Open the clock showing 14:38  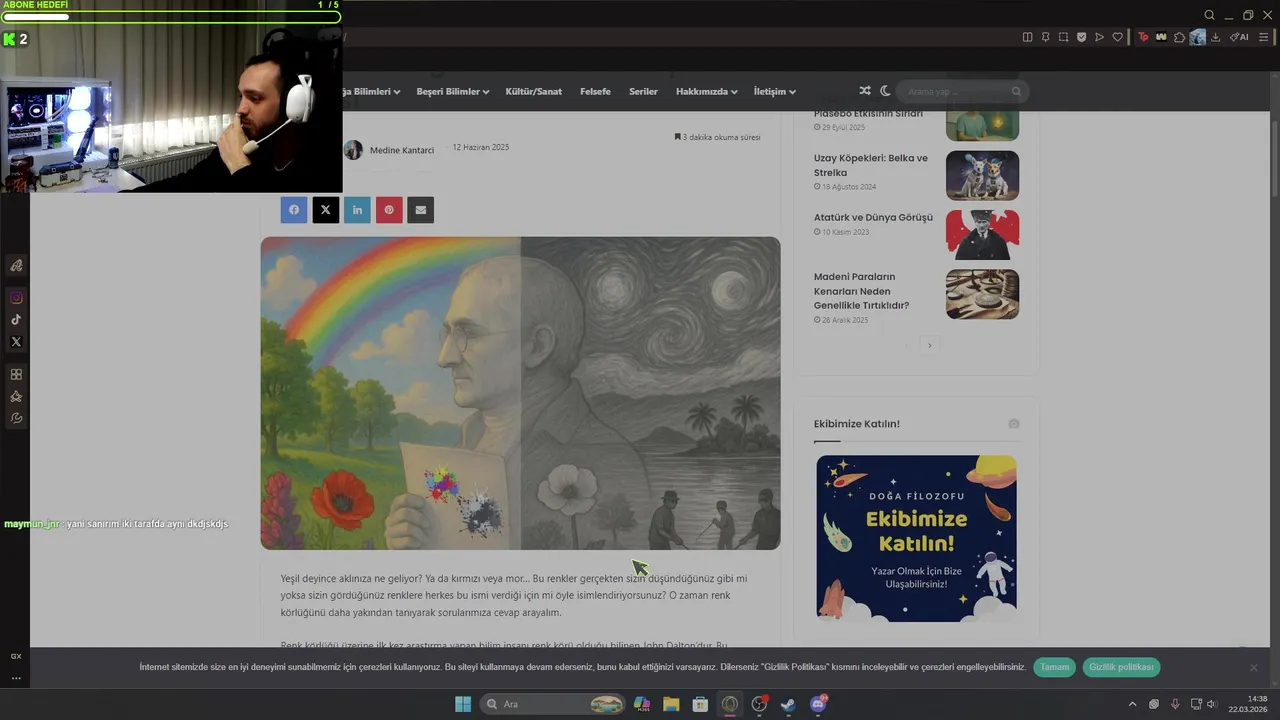tap(1249, 704)
